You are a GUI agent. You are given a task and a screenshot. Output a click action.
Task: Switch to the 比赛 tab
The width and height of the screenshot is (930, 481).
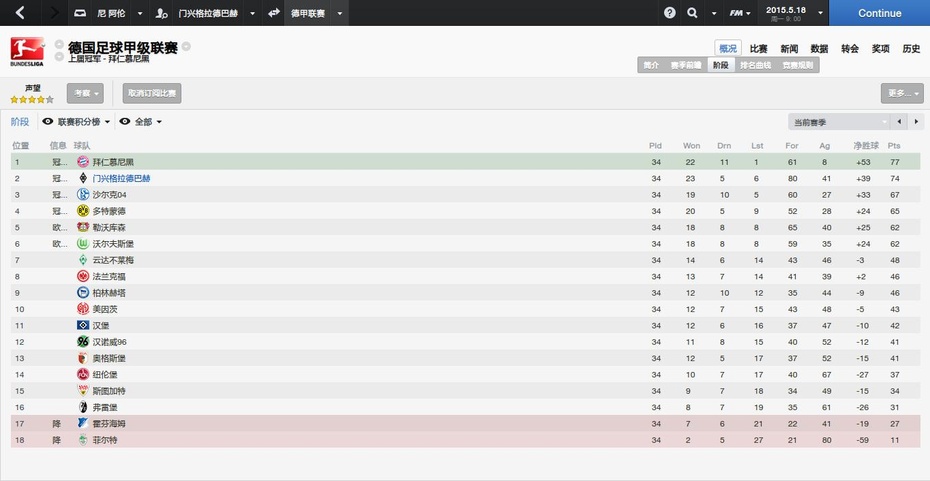(758, 49)
